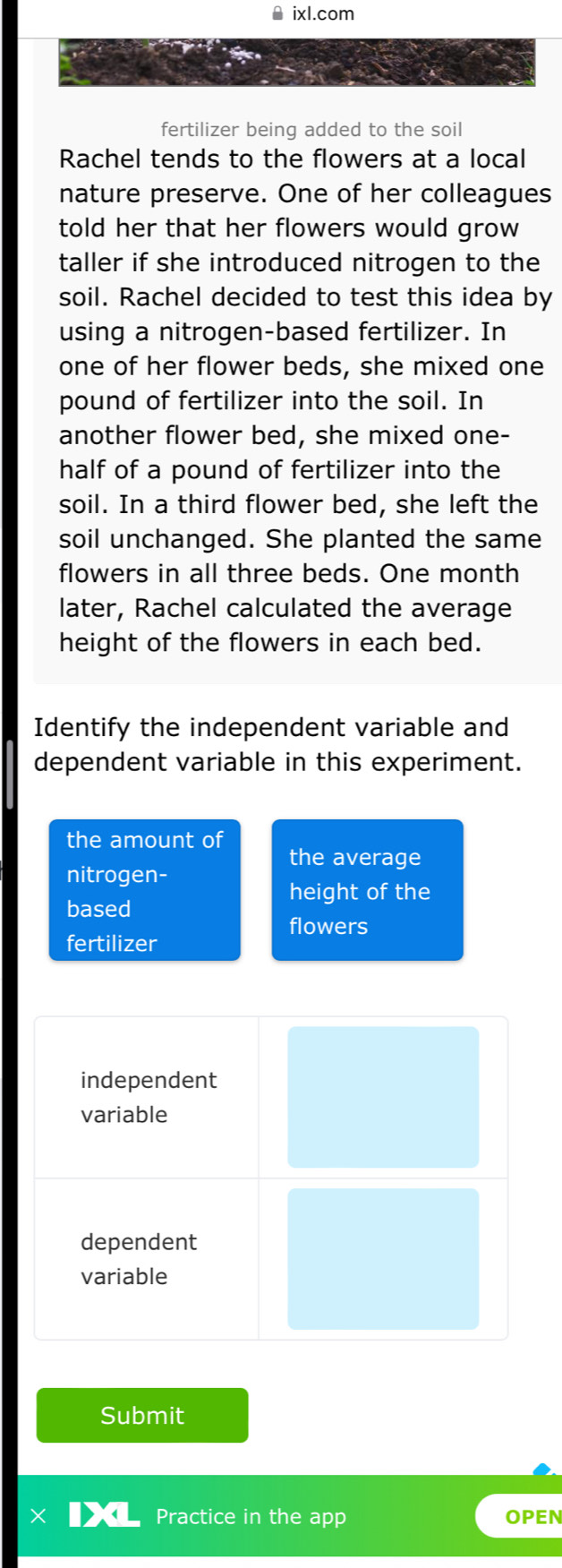Tap the ixl.com address text

(323, 13)
